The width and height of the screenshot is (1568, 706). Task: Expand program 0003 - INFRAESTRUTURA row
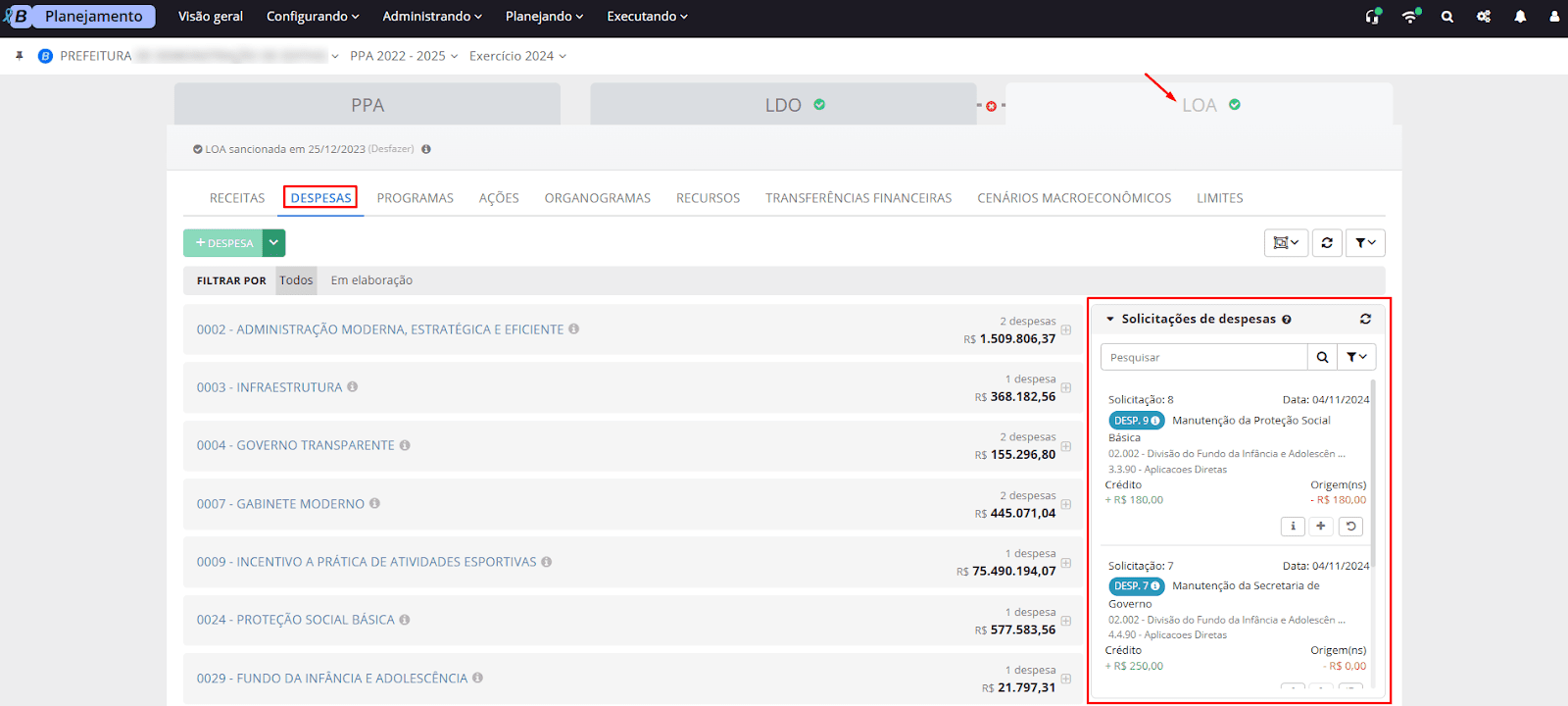[1065, 388]
